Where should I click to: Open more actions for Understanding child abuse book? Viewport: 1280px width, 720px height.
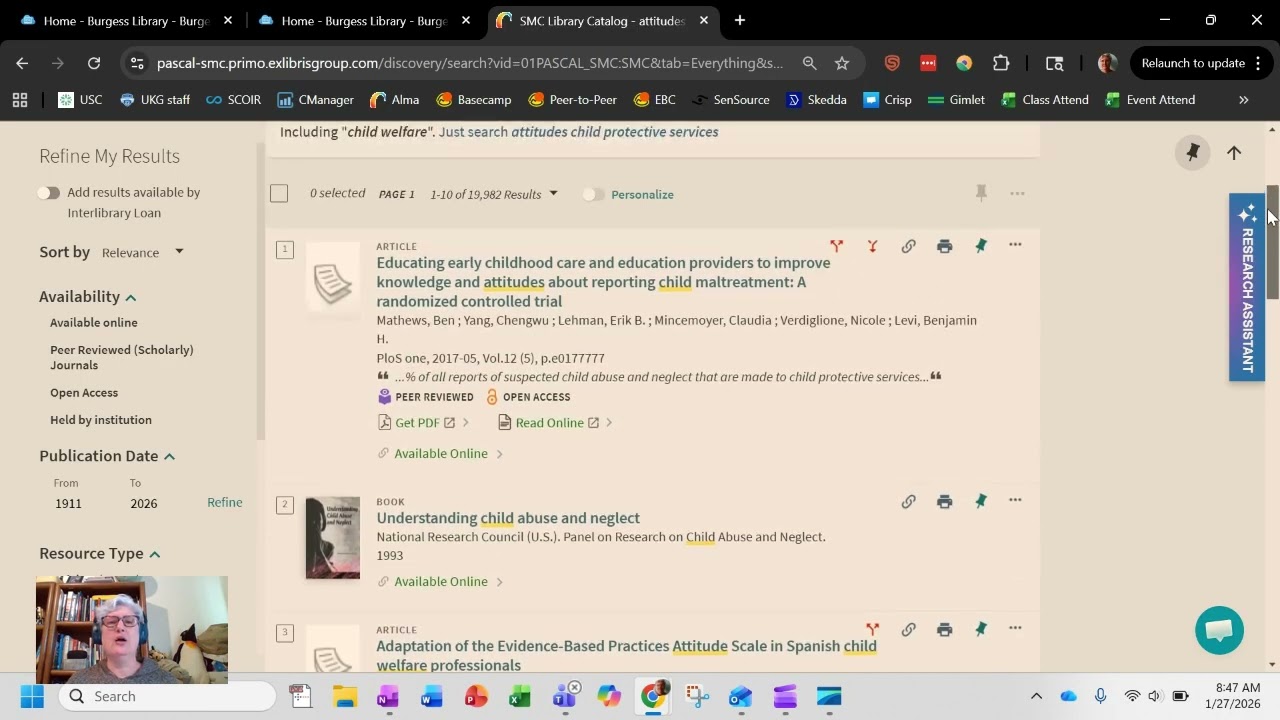click(1015, 500)
